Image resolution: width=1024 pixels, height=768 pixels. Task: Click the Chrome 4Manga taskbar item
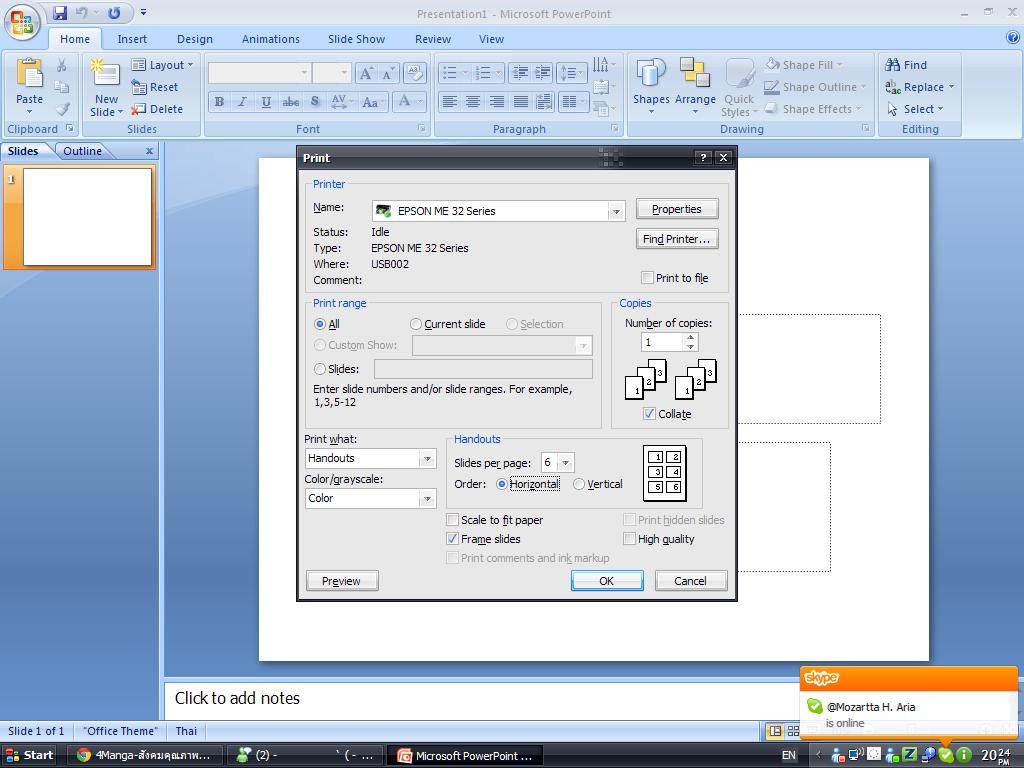point(145,756)
